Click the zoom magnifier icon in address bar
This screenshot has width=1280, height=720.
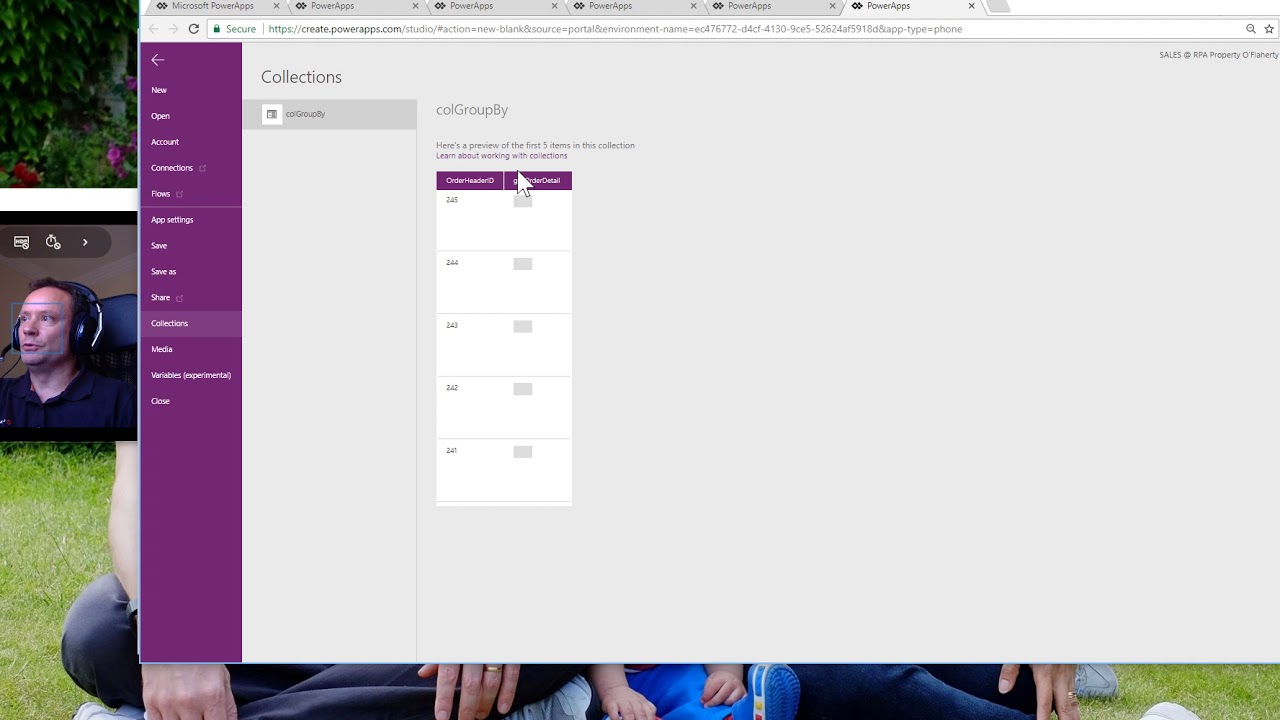click(1250, 29)
